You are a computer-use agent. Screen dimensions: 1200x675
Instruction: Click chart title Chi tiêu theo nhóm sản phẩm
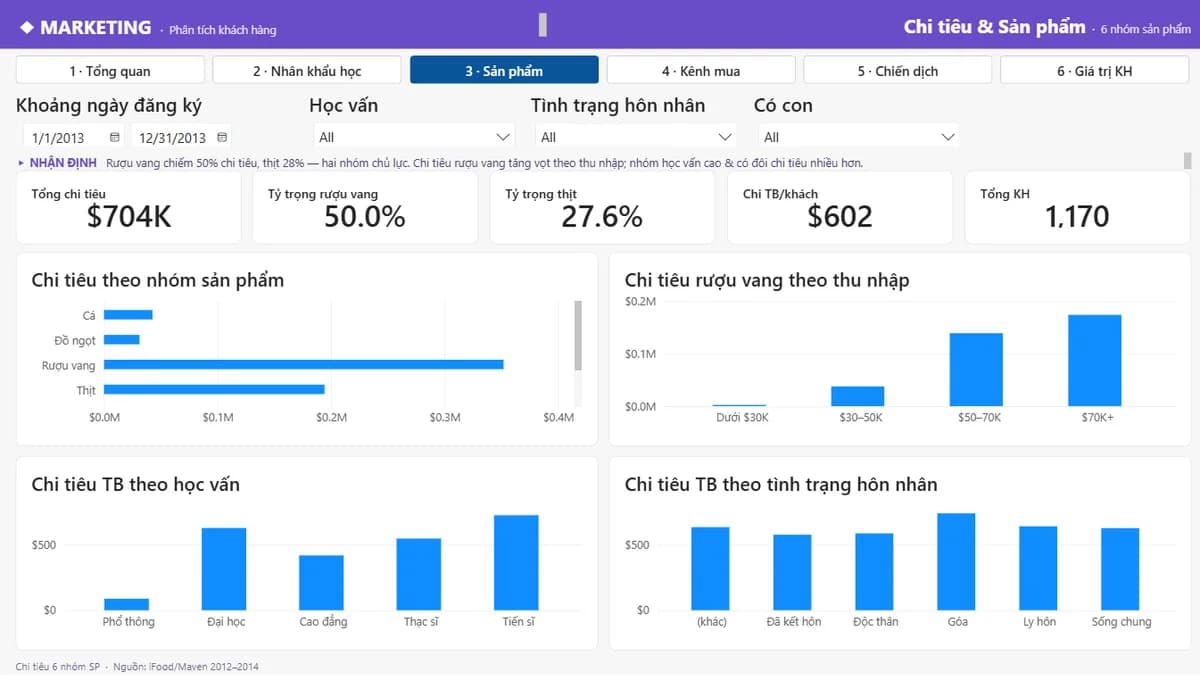[x=158, y=281]
